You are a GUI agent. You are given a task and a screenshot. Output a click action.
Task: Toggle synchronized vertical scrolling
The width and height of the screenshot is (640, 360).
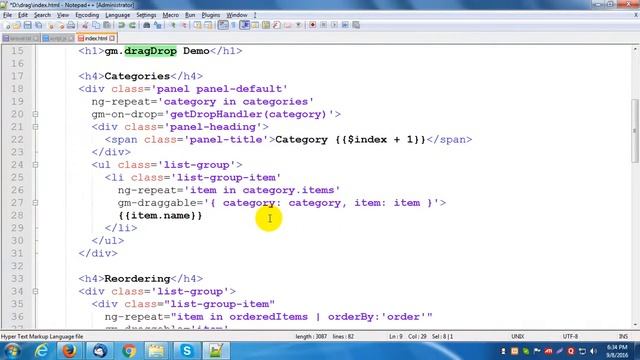(x=198, y=25)
